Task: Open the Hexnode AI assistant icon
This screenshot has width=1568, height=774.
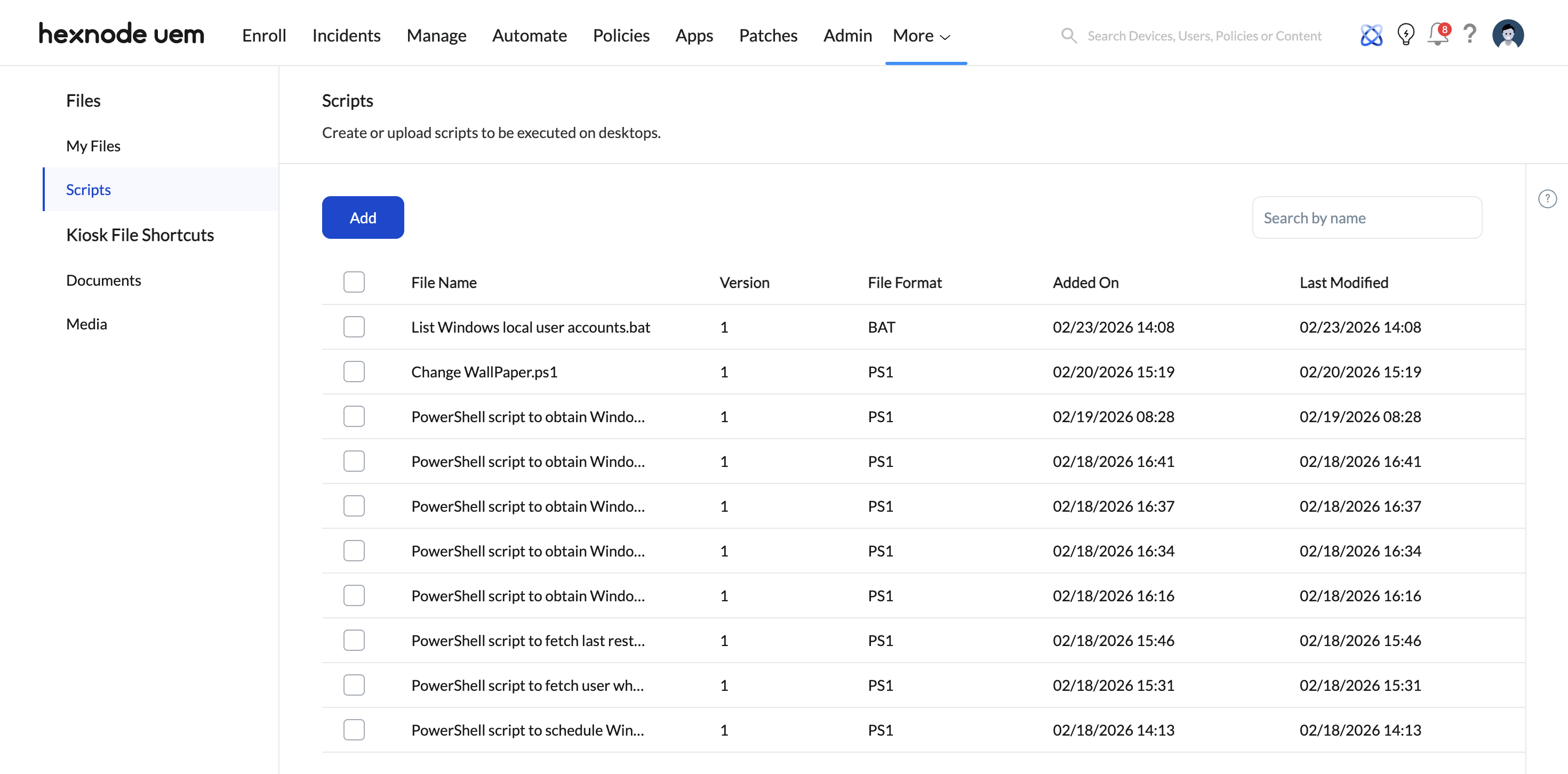Action: 1371,35
